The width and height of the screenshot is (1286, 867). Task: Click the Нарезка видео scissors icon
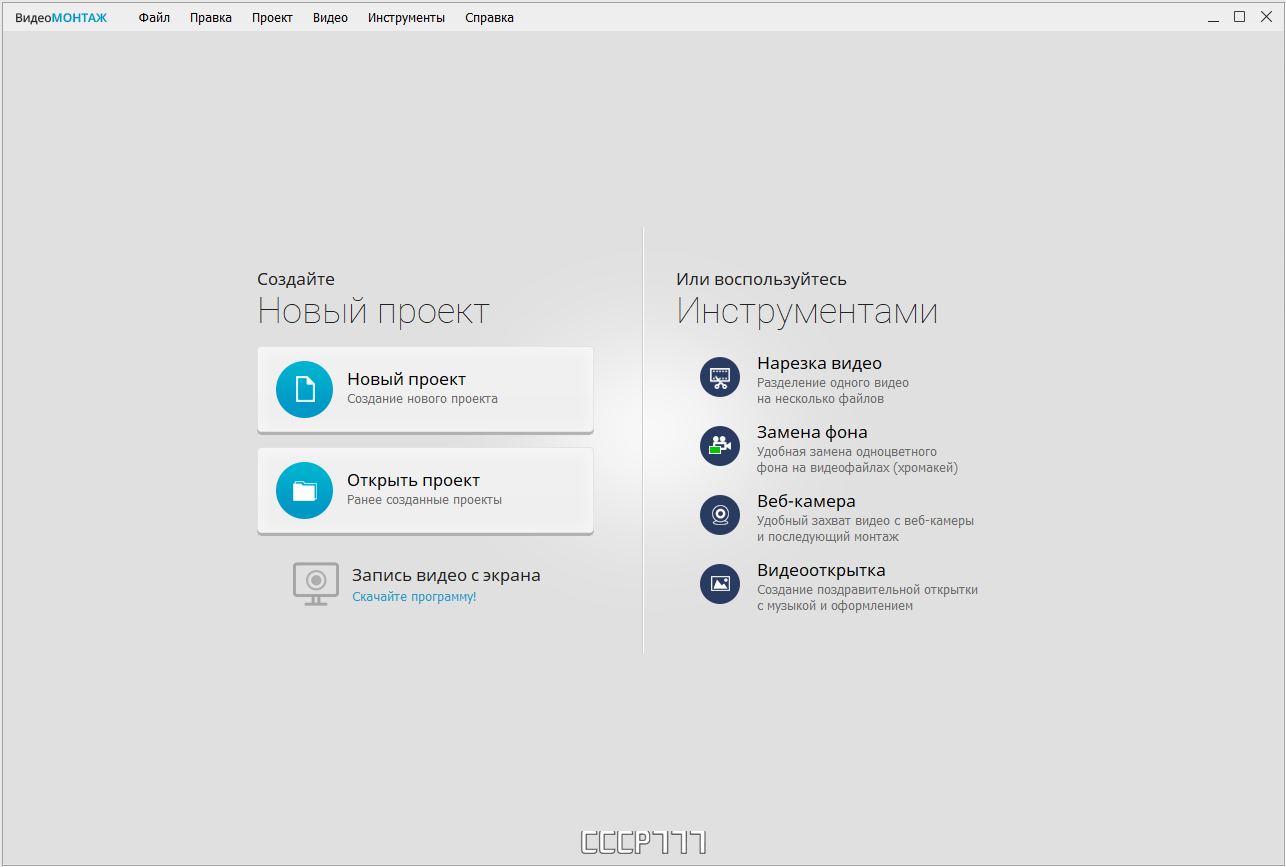[720, 377]
